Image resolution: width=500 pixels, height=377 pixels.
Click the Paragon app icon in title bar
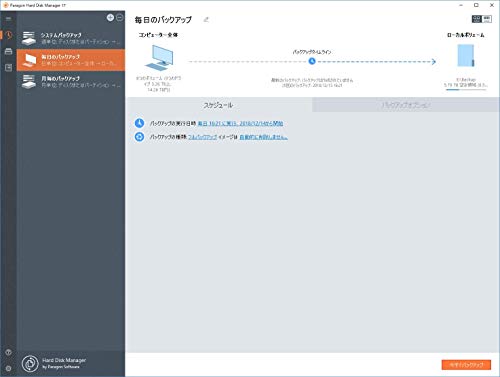[x=5, y=5]
